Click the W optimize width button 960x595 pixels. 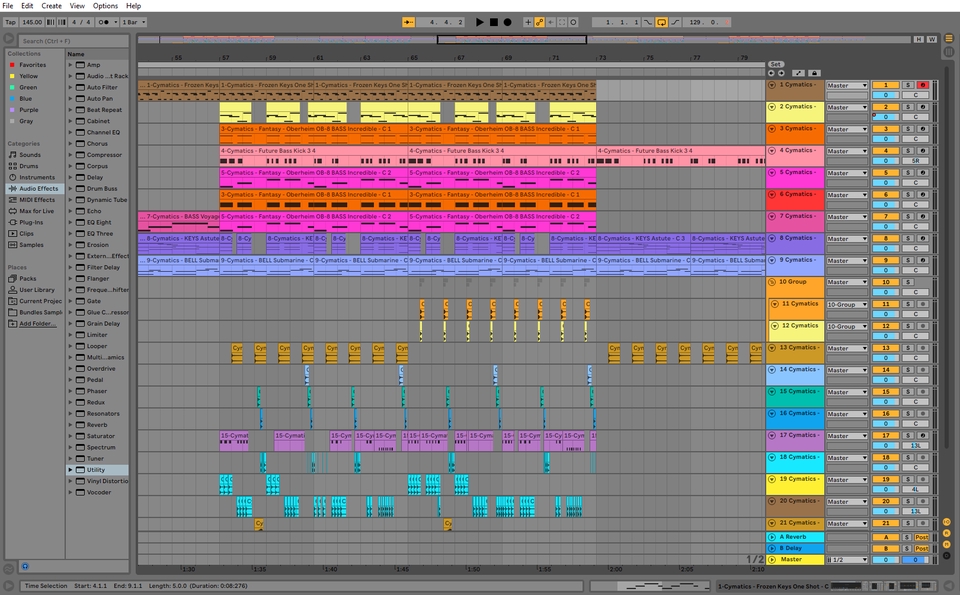pos(932,39)
